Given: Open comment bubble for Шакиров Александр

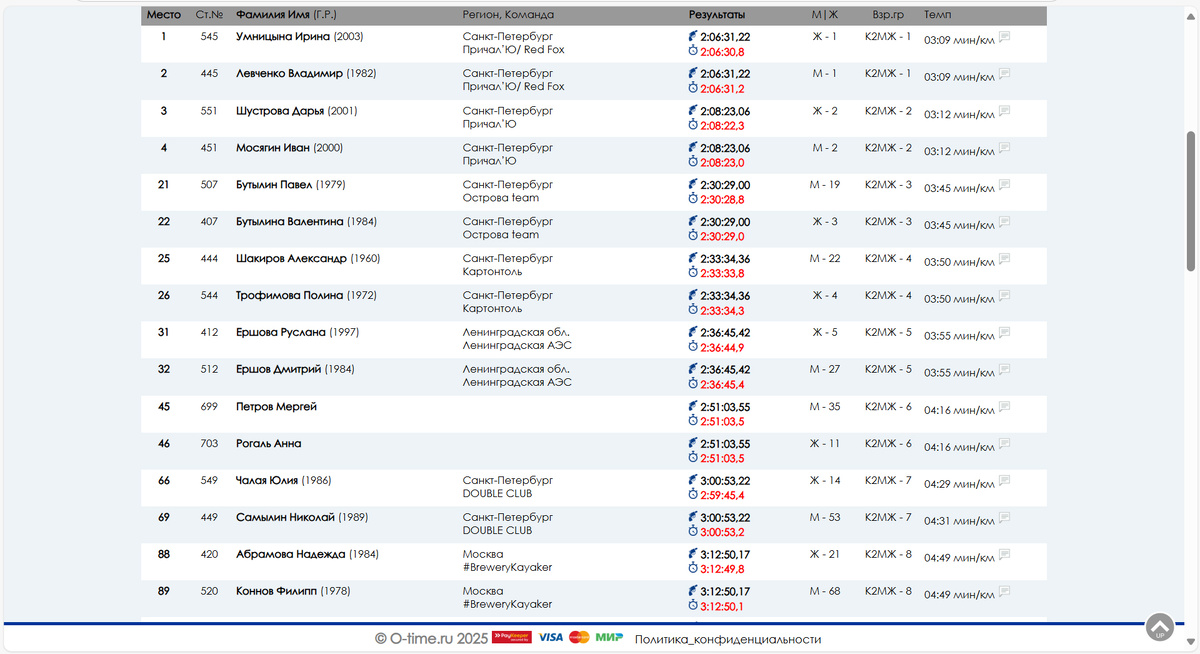Looking at the screenshot, I should click(x=1004, y=259).
